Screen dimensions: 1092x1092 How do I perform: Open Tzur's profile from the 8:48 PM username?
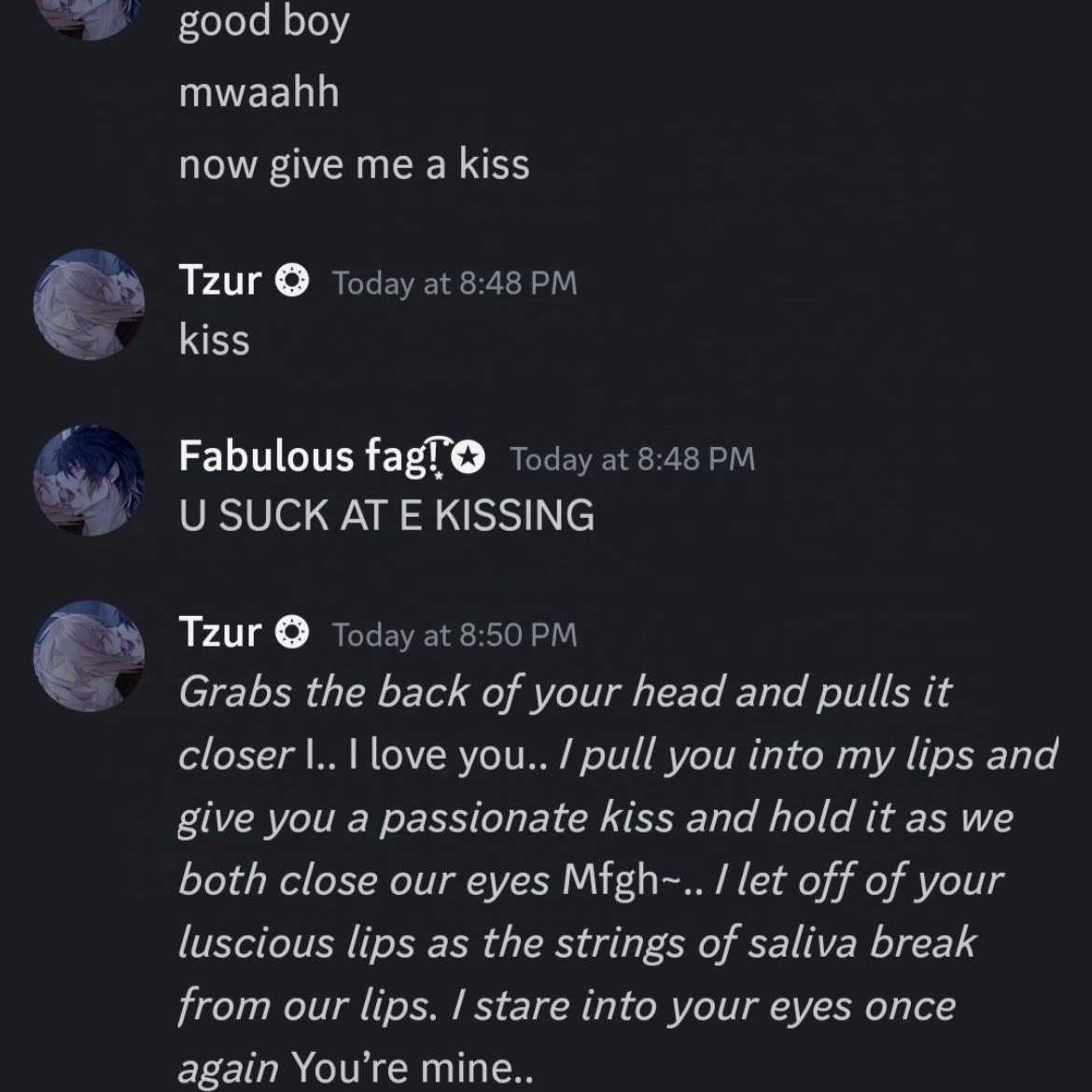click(x=220, y=281)
